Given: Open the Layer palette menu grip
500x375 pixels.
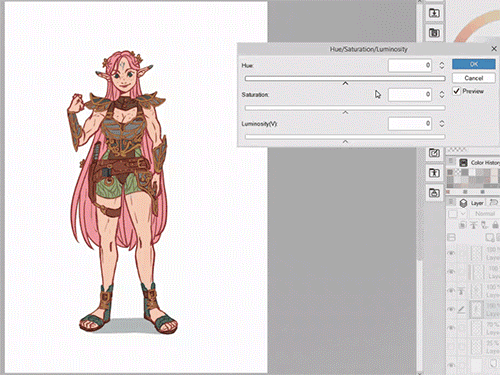Looking at the screenshot, I should click(451, 202).
